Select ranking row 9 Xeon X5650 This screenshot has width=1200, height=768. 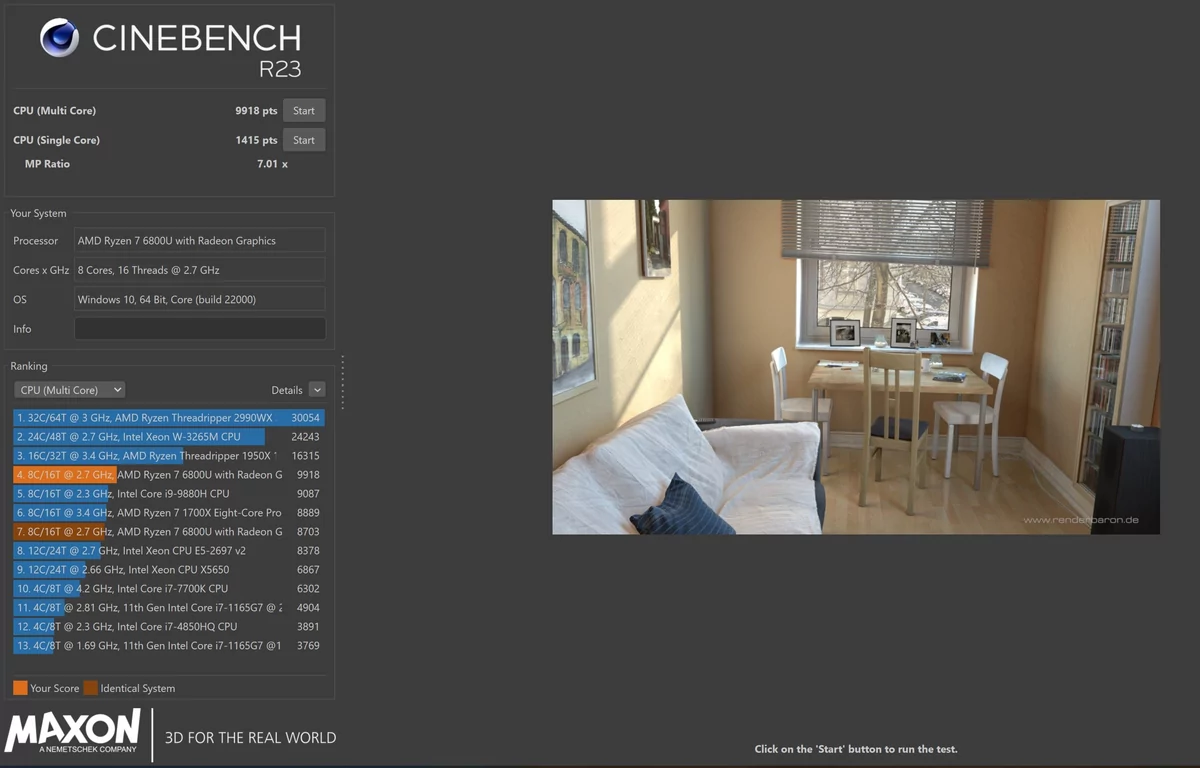pyautogui.click(x=169, y=570)
